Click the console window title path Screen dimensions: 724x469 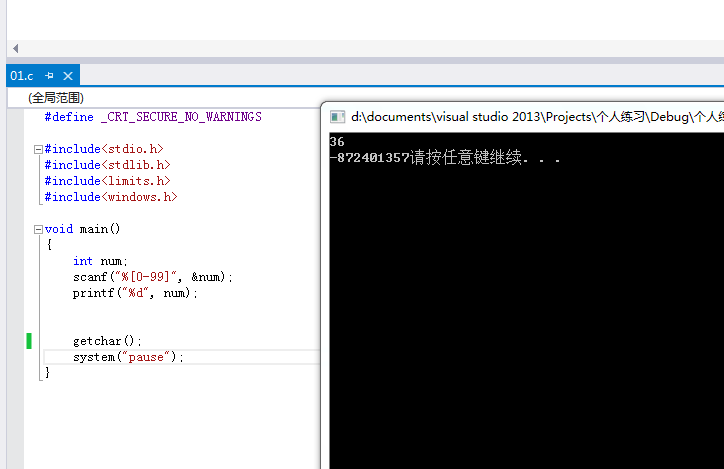[x=537, y=117]
